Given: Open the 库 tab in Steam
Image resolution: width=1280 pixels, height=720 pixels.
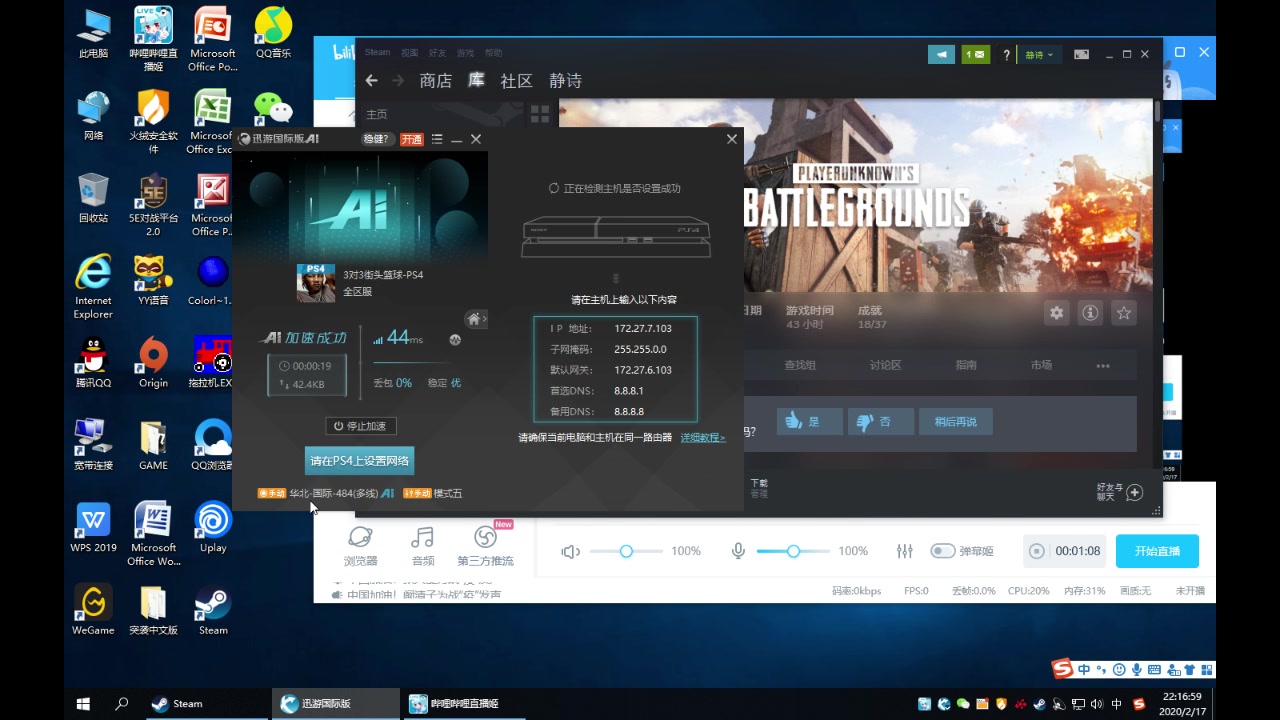Looking at the screenshot, I should pyautogui.click(x=477, y=80).
